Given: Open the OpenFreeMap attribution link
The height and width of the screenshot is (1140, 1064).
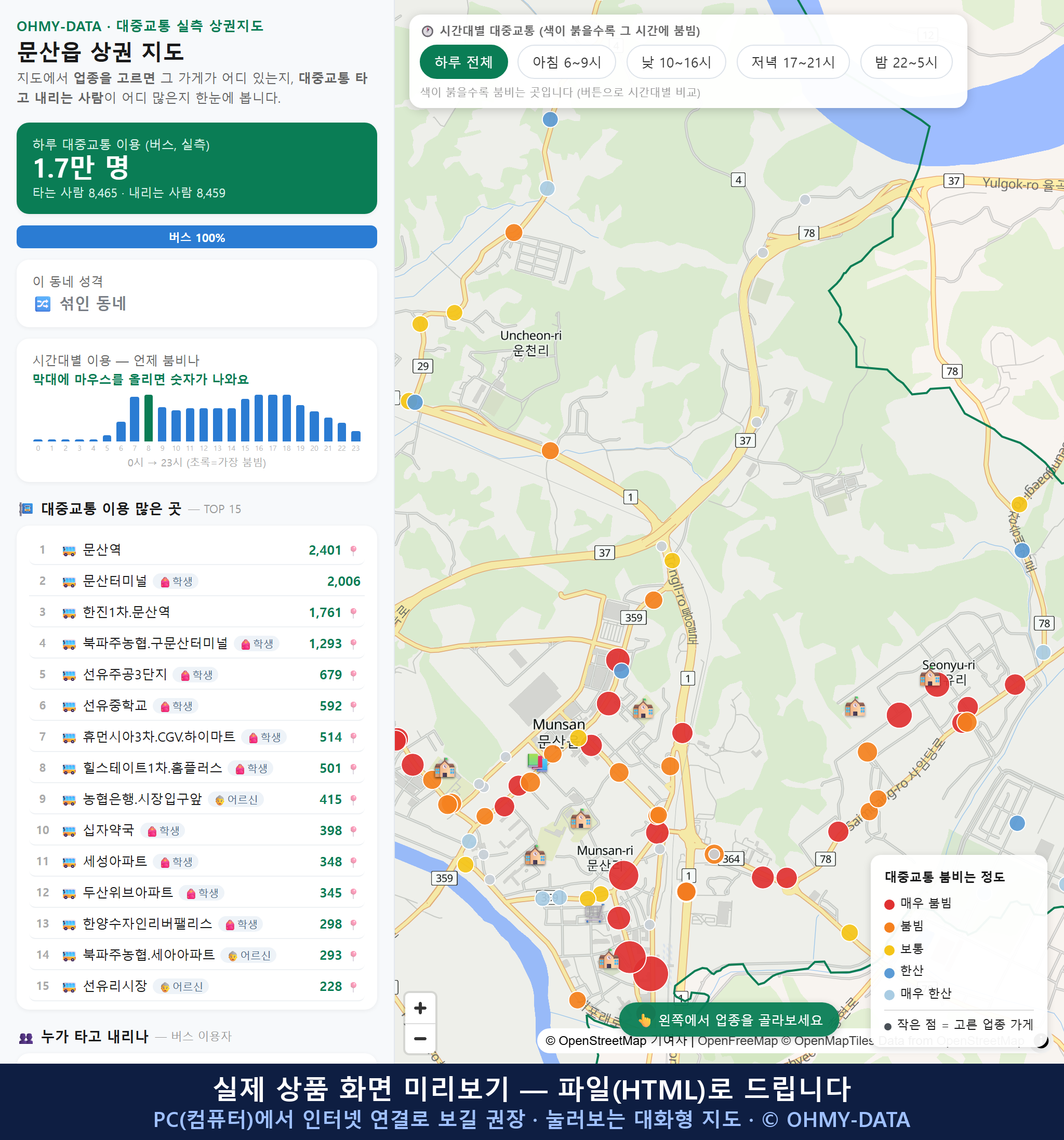Looking at the screenshot, I should coord(737,1041).
